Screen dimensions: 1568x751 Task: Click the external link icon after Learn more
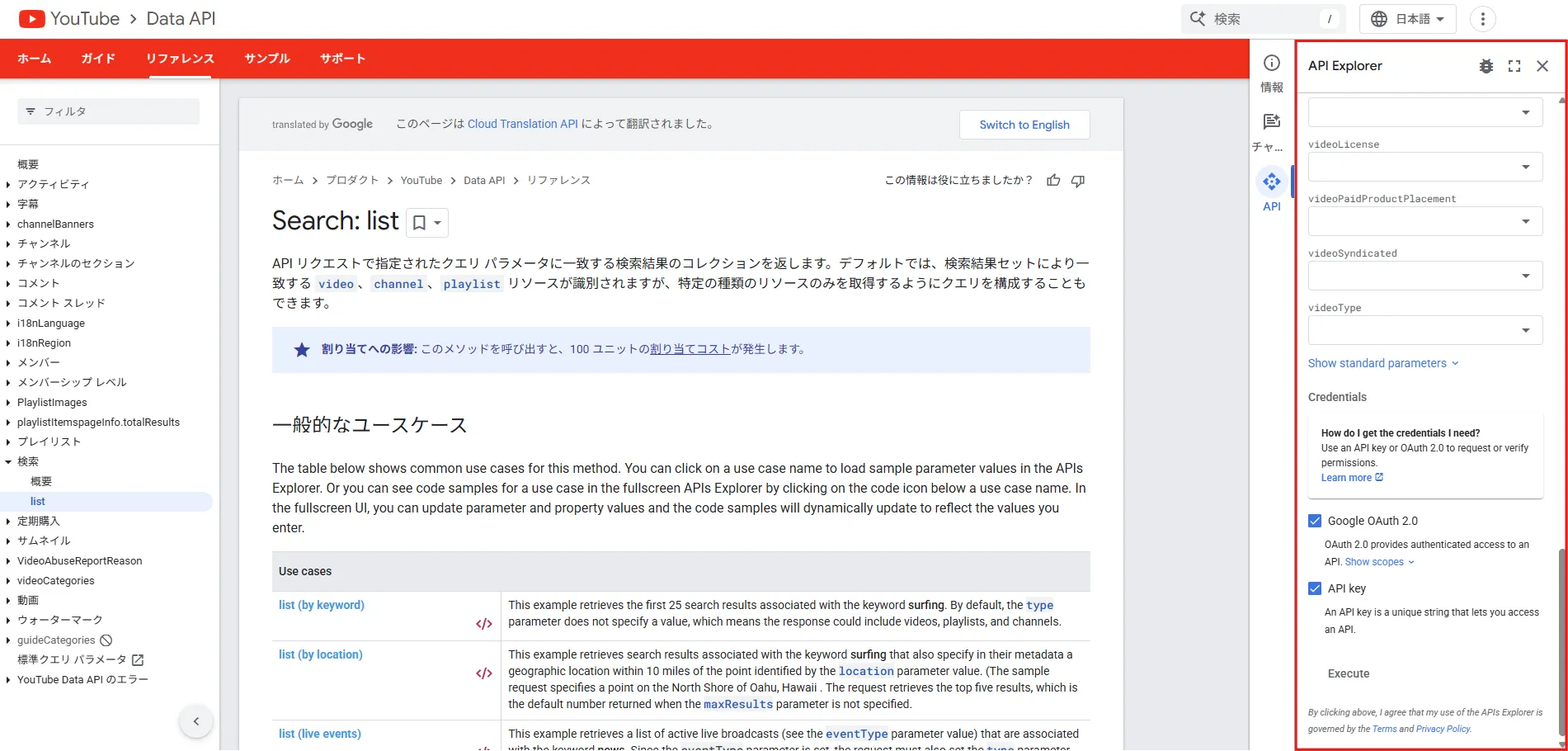coord(1379,477)
